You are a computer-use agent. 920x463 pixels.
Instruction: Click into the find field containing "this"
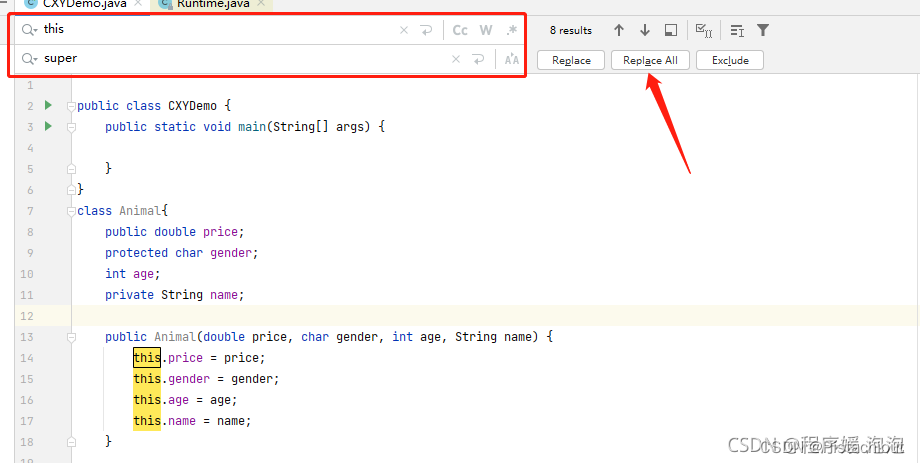click(217, 29)
